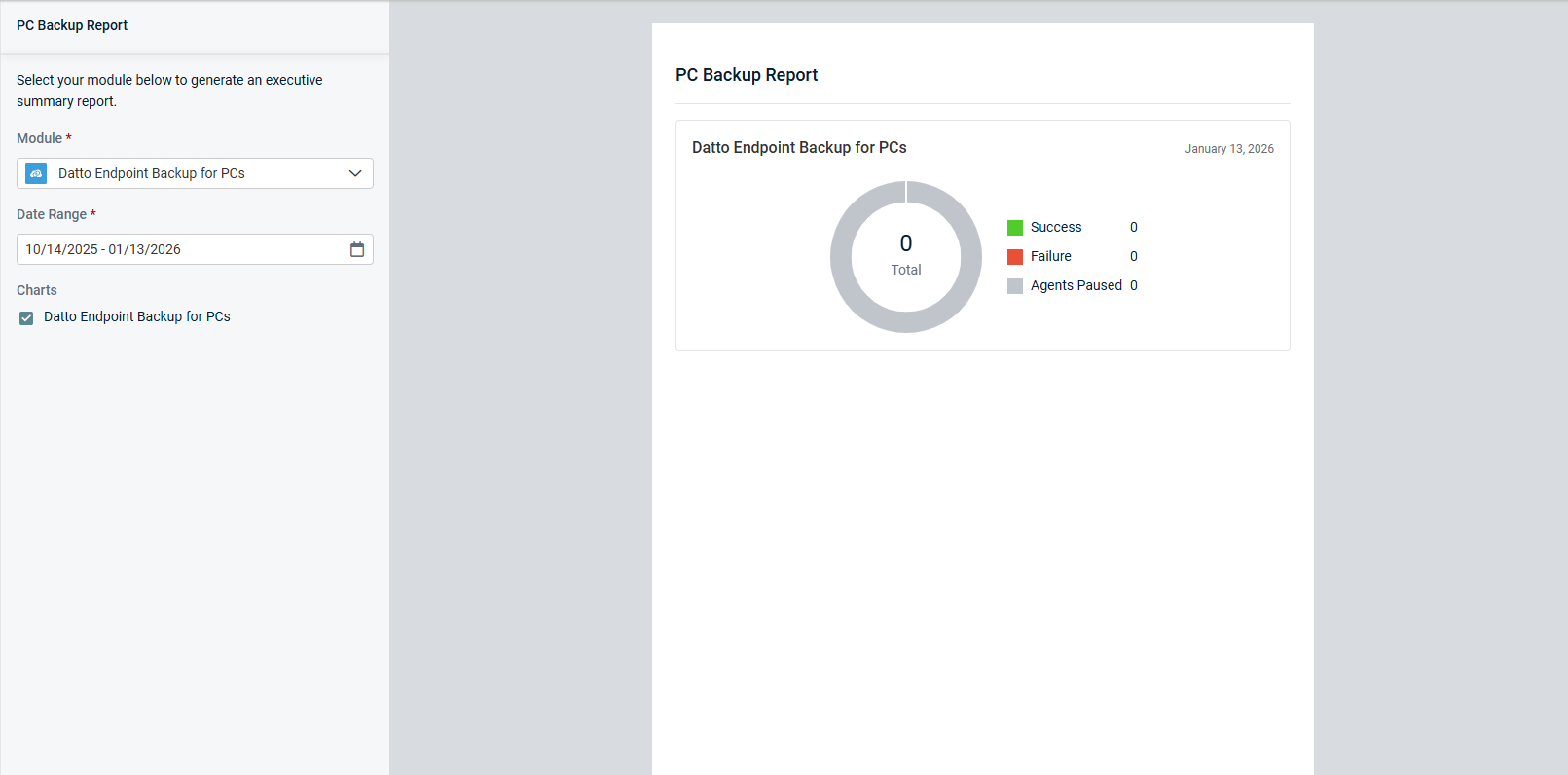Click the Datto cloud icon in Module field
This screenshot has width=1568, height=775.
[36, 173]
